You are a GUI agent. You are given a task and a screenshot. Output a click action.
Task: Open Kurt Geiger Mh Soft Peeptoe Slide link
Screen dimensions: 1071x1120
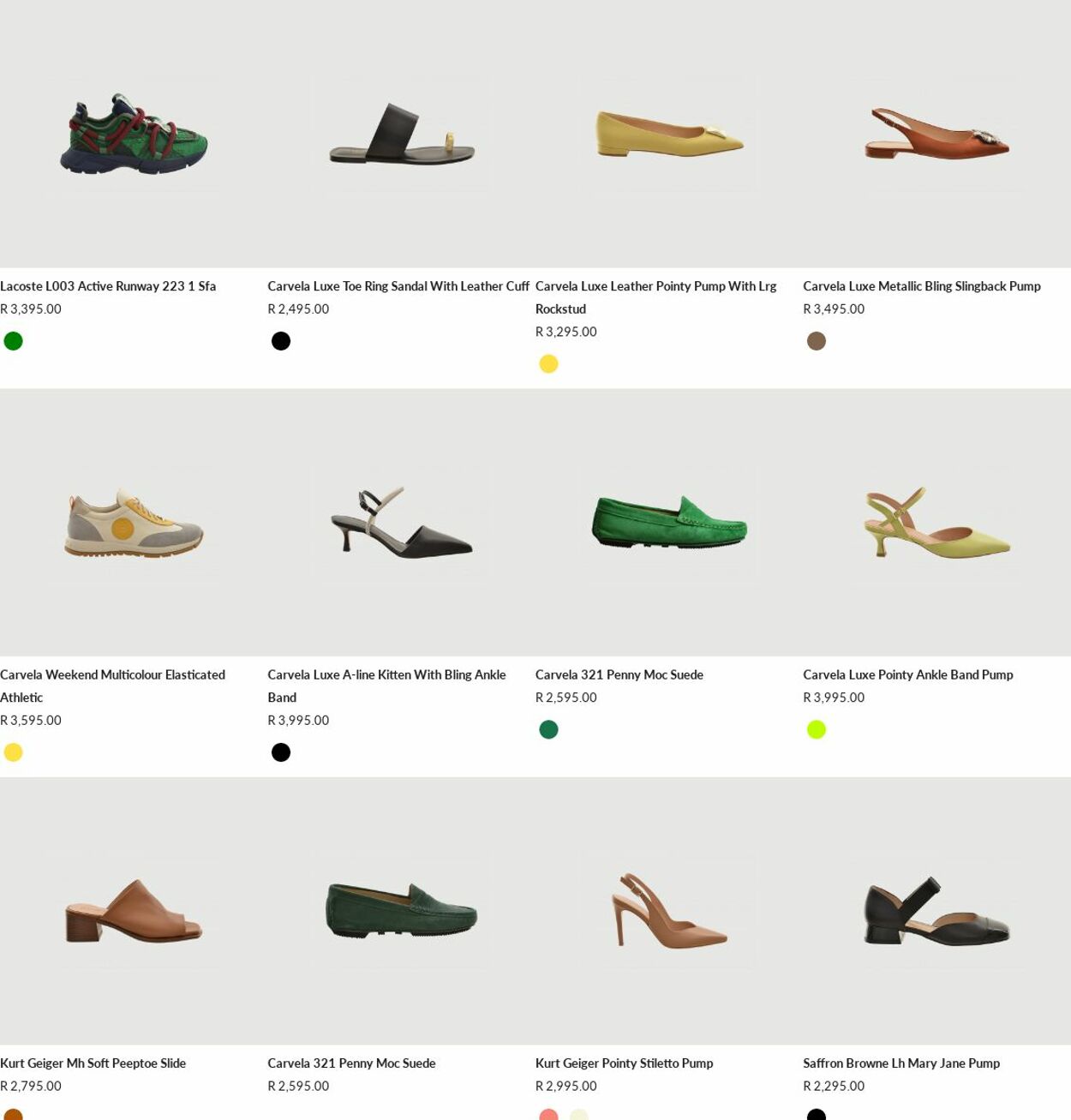pyautogui.click(x=93, y=1063)
